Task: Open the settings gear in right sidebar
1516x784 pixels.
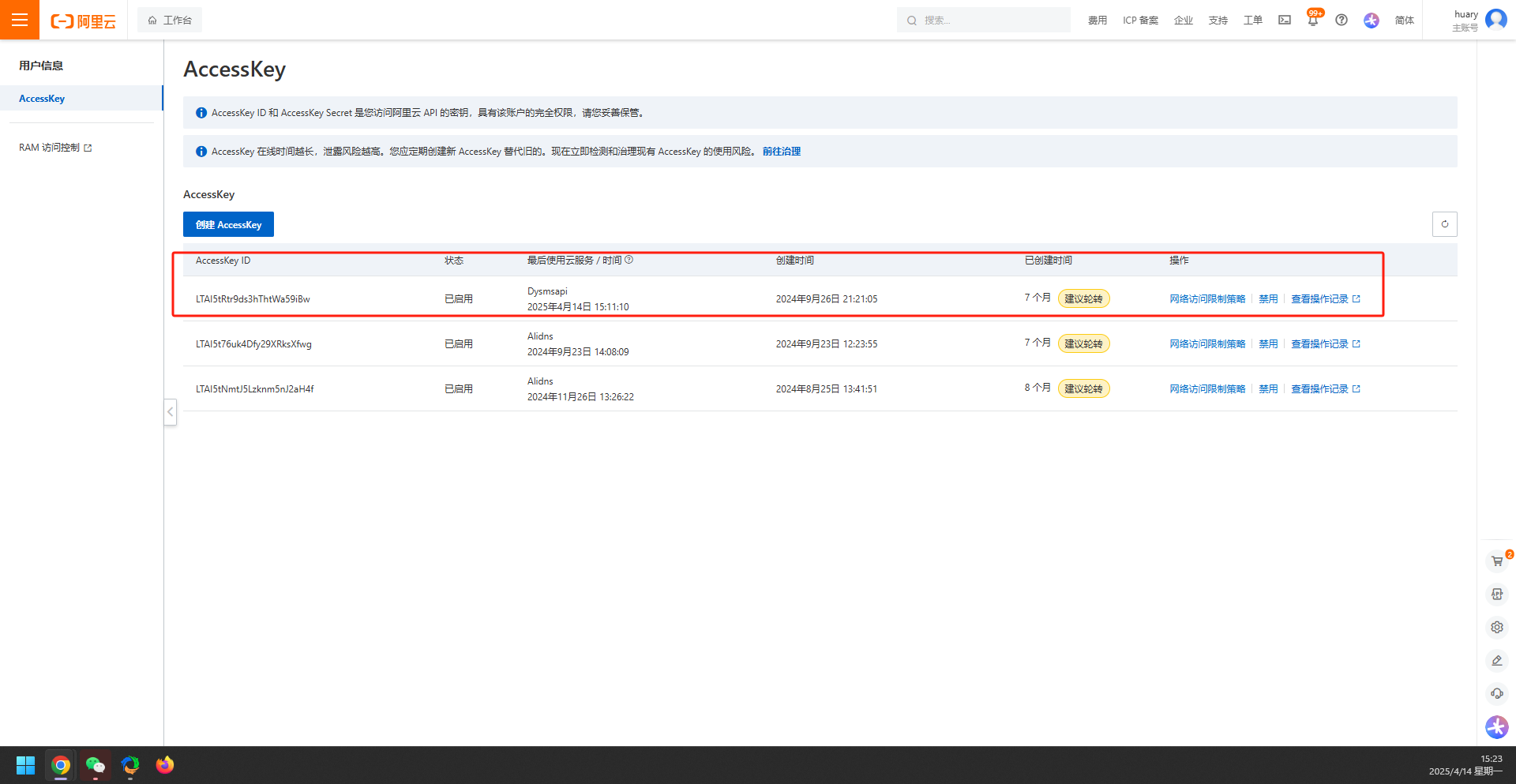Action: pos(1496,628)
